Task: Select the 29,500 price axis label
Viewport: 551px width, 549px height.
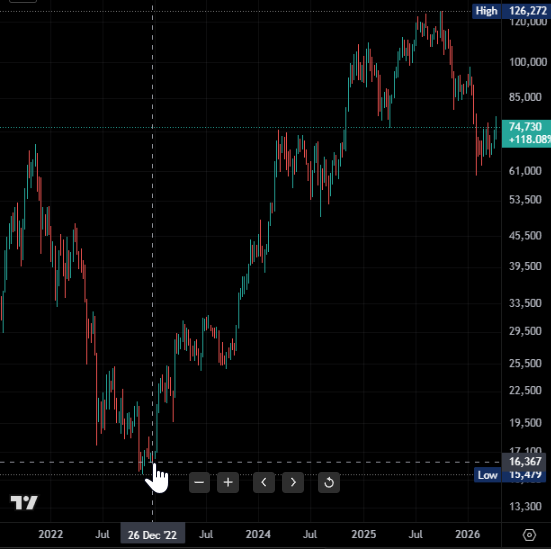Action: pos(525,331)
